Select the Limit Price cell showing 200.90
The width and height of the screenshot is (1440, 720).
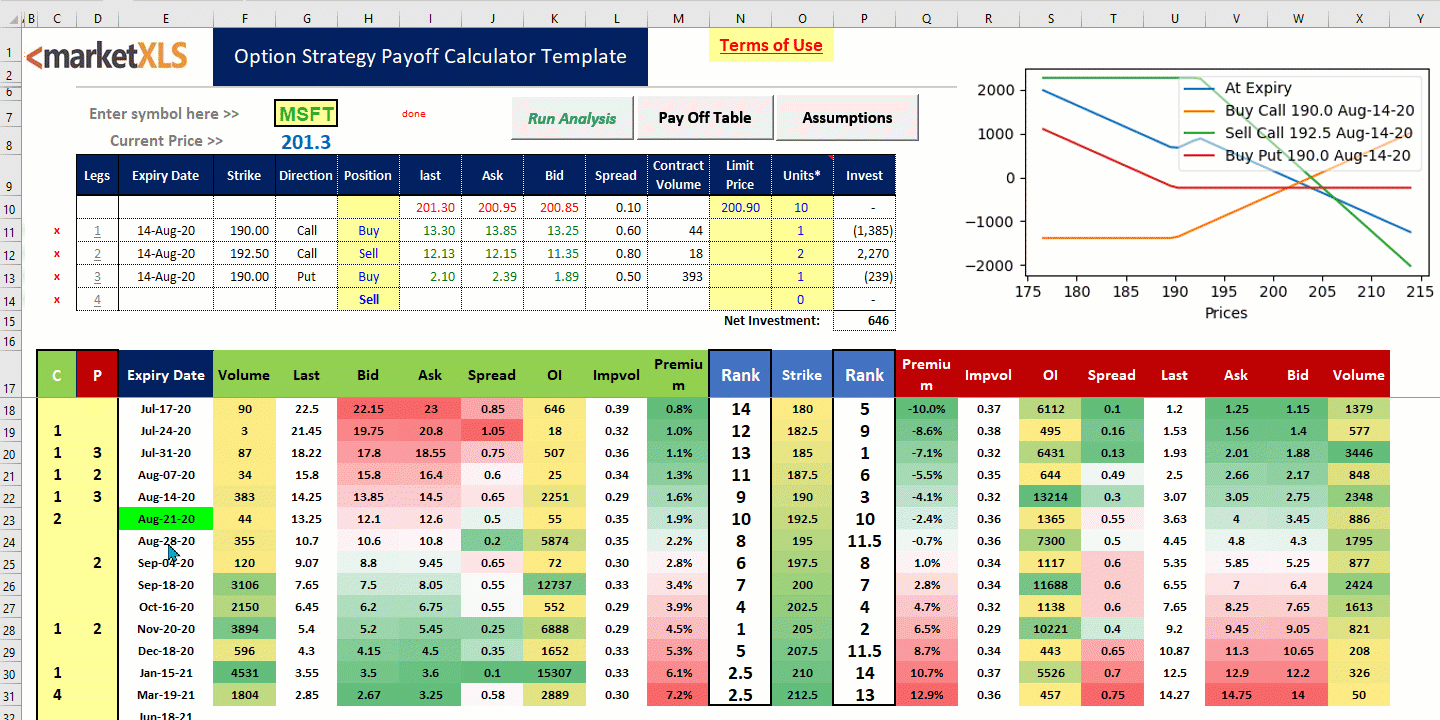point(740,208)
